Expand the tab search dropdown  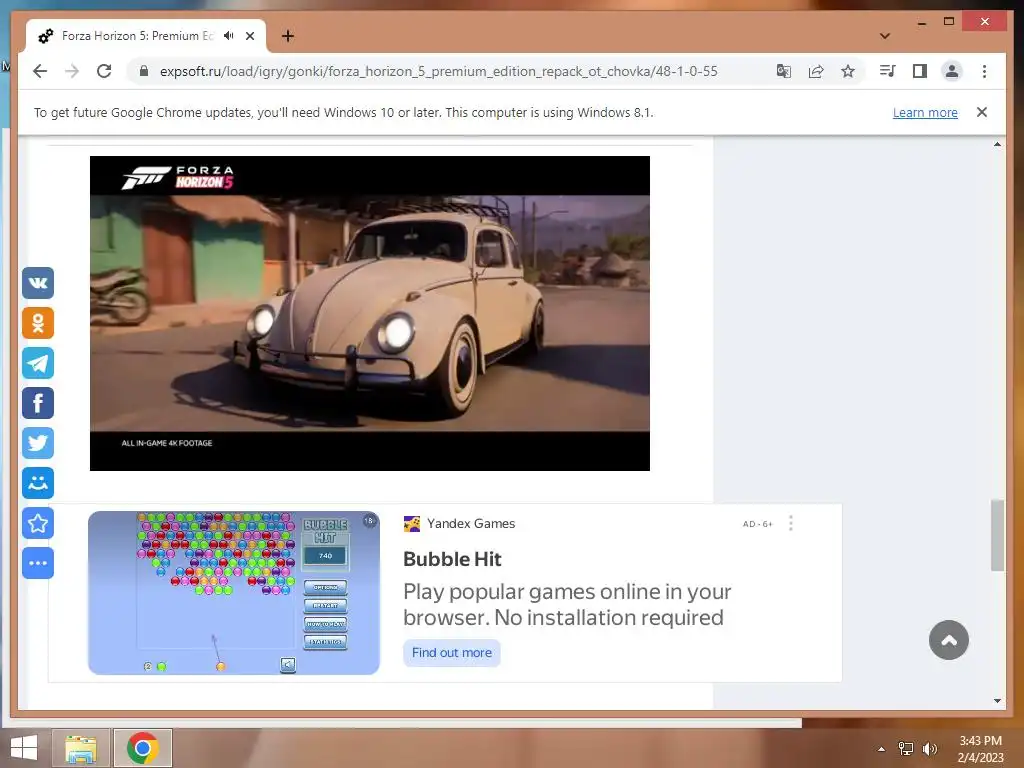pyautogui.click(x=885, y=36)
